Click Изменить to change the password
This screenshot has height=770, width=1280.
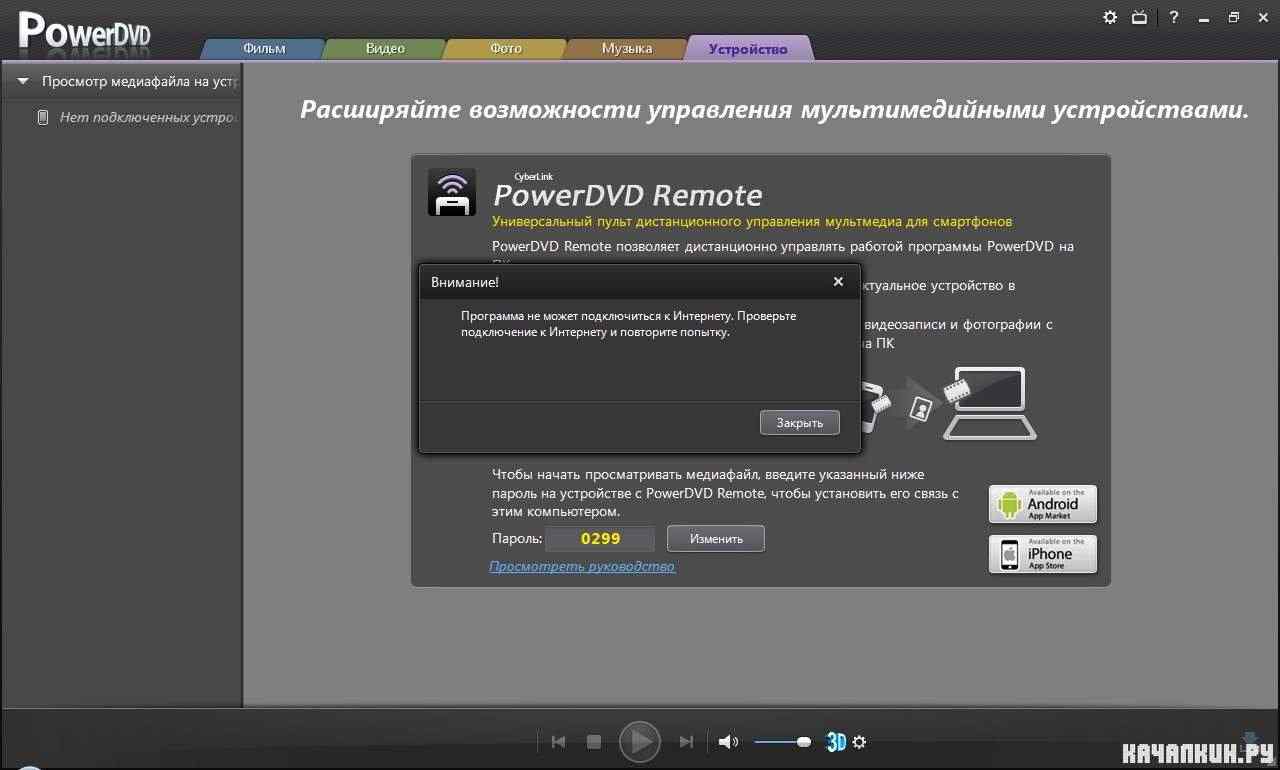pos(716,539)
